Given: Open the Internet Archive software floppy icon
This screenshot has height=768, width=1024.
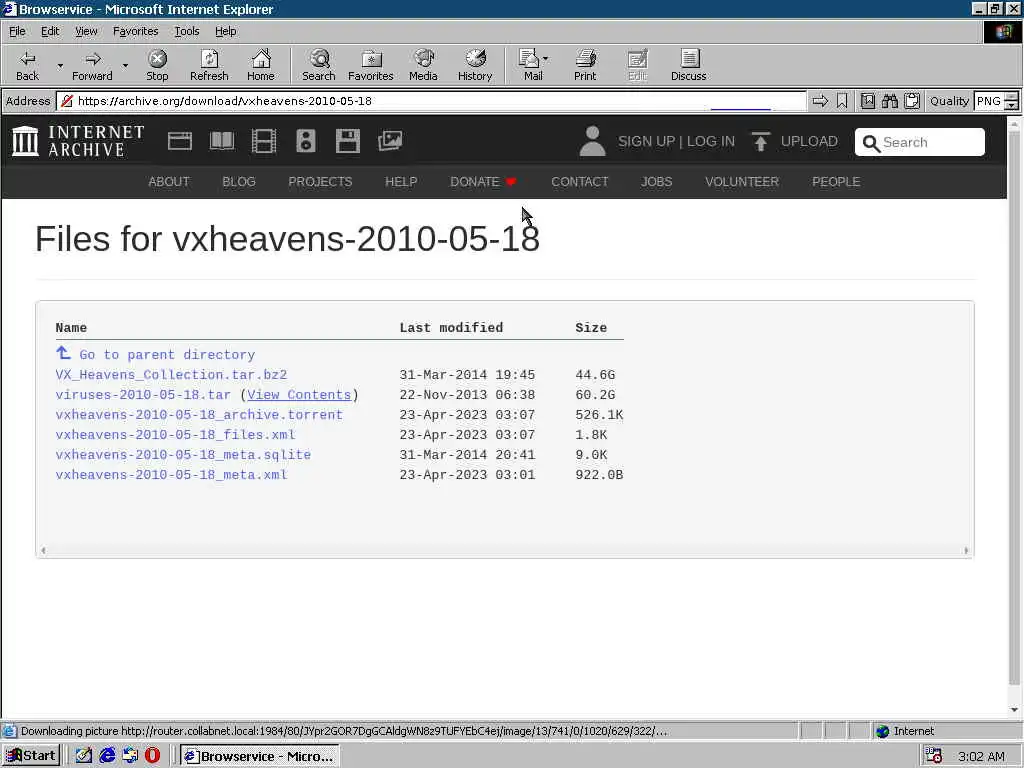Looking at the screenshot, I should click(x=347, y=141).
